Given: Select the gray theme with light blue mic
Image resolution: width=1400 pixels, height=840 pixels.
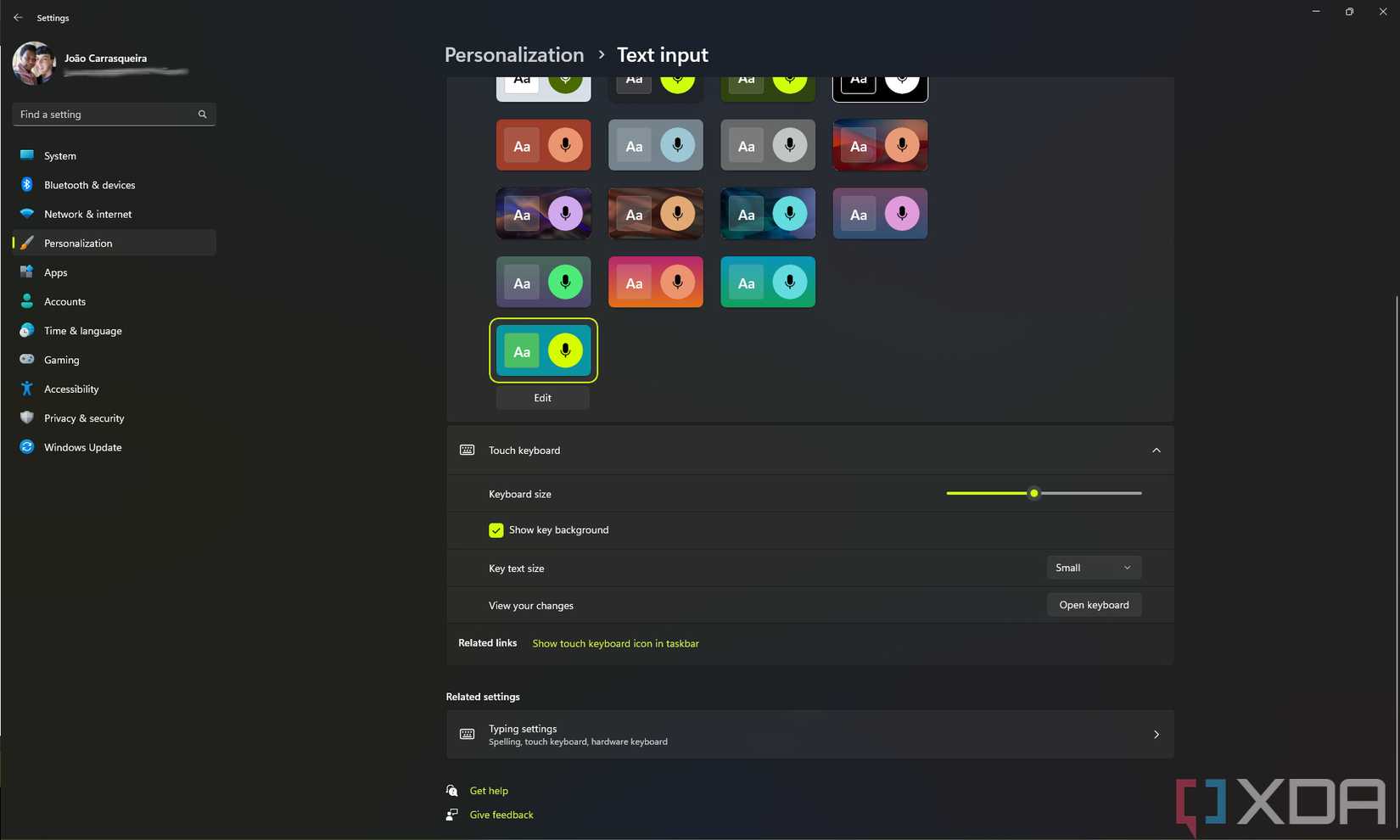Looking at the screenshot, I should pyautogui.click(x=656, y=145).
